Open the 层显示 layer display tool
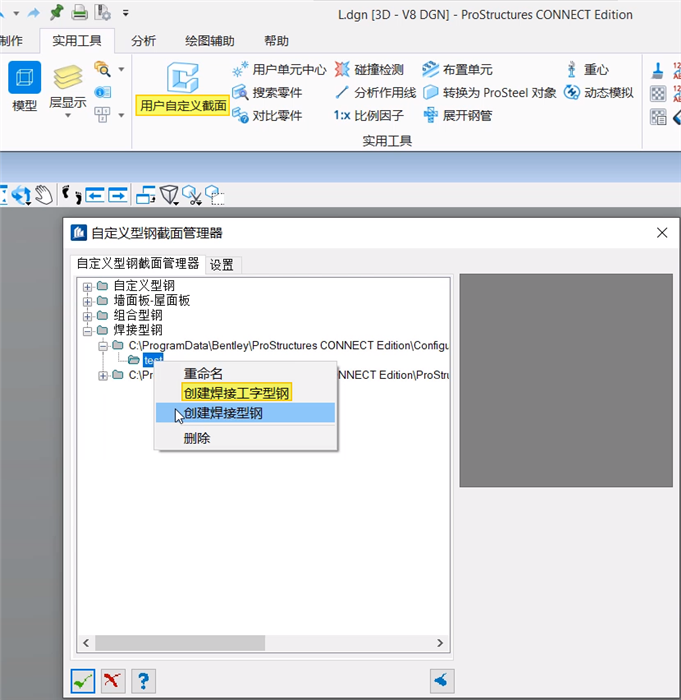The height and width of the screenshot is (700, 681). (67, 92)
